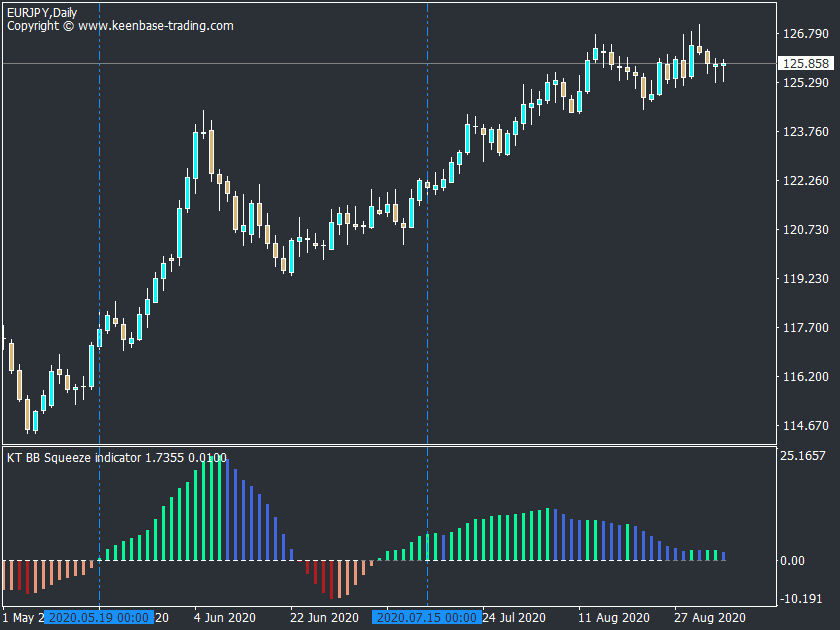Image resolution: width=840 pixels, height=630 pixels.
Task: Click the 22 Jun 2020 date label
Action: pyautogui.click(x=324, y=618)
